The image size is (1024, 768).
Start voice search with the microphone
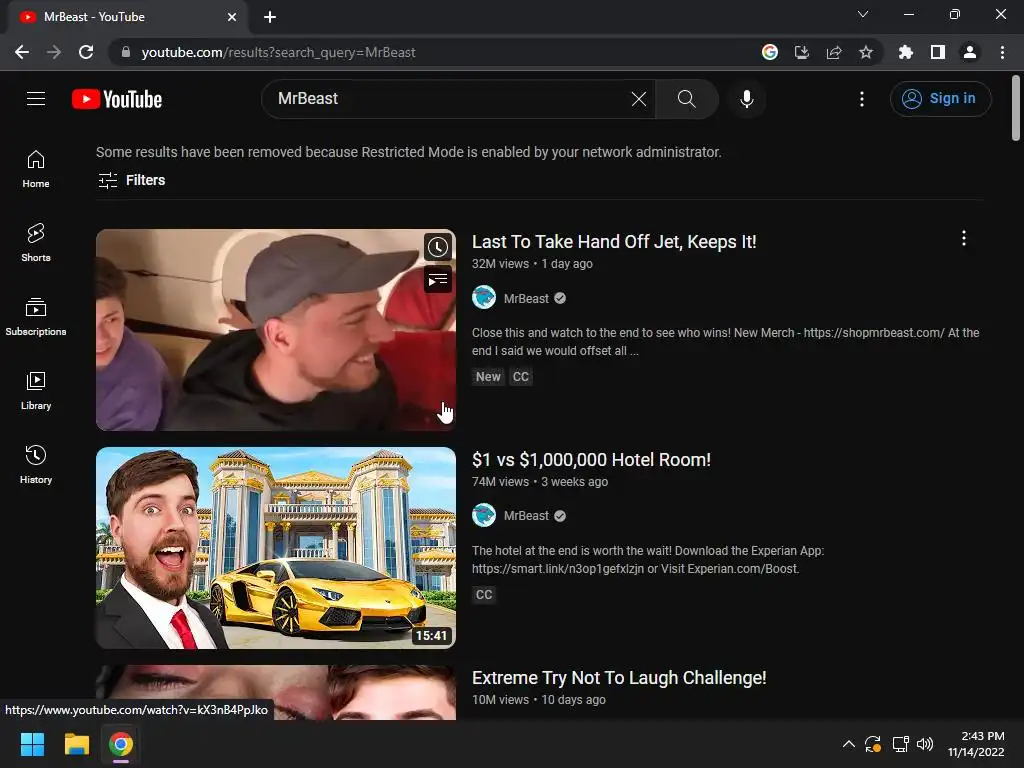click(x=746, y=99)
